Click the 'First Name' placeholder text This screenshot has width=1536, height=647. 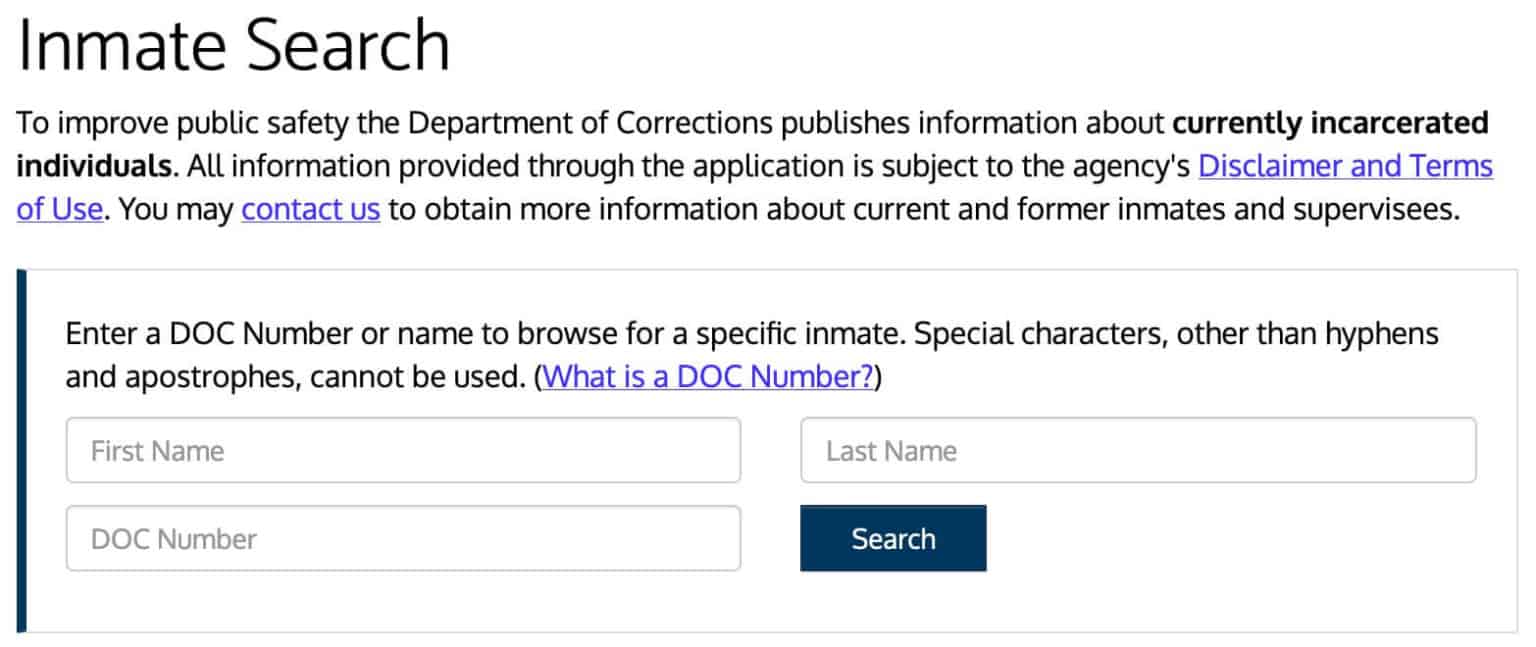157,451
